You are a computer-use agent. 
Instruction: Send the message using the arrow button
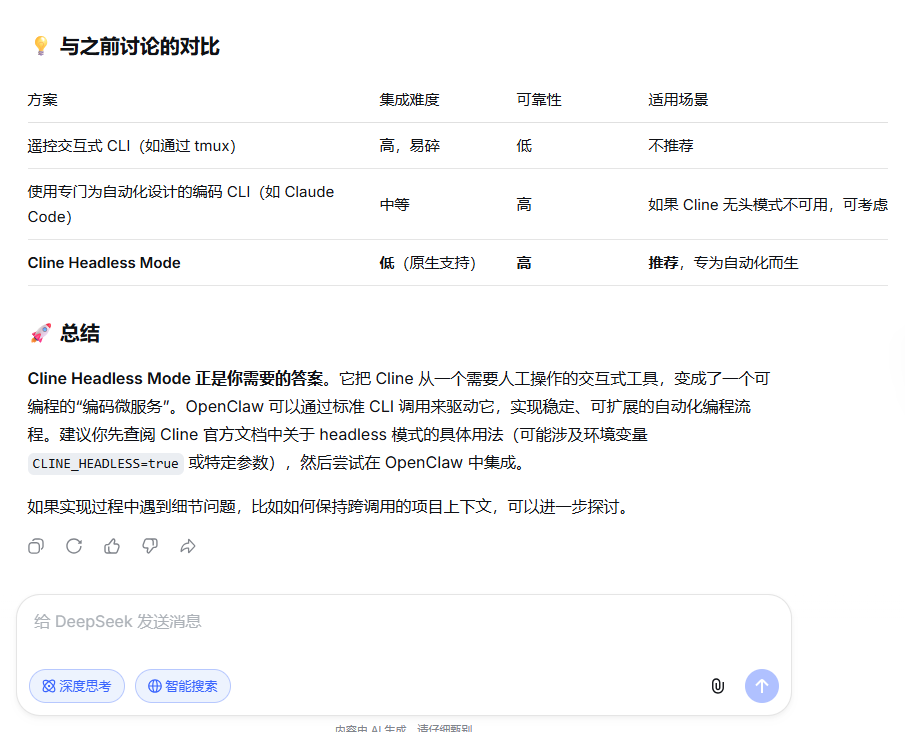coord(761,686)
